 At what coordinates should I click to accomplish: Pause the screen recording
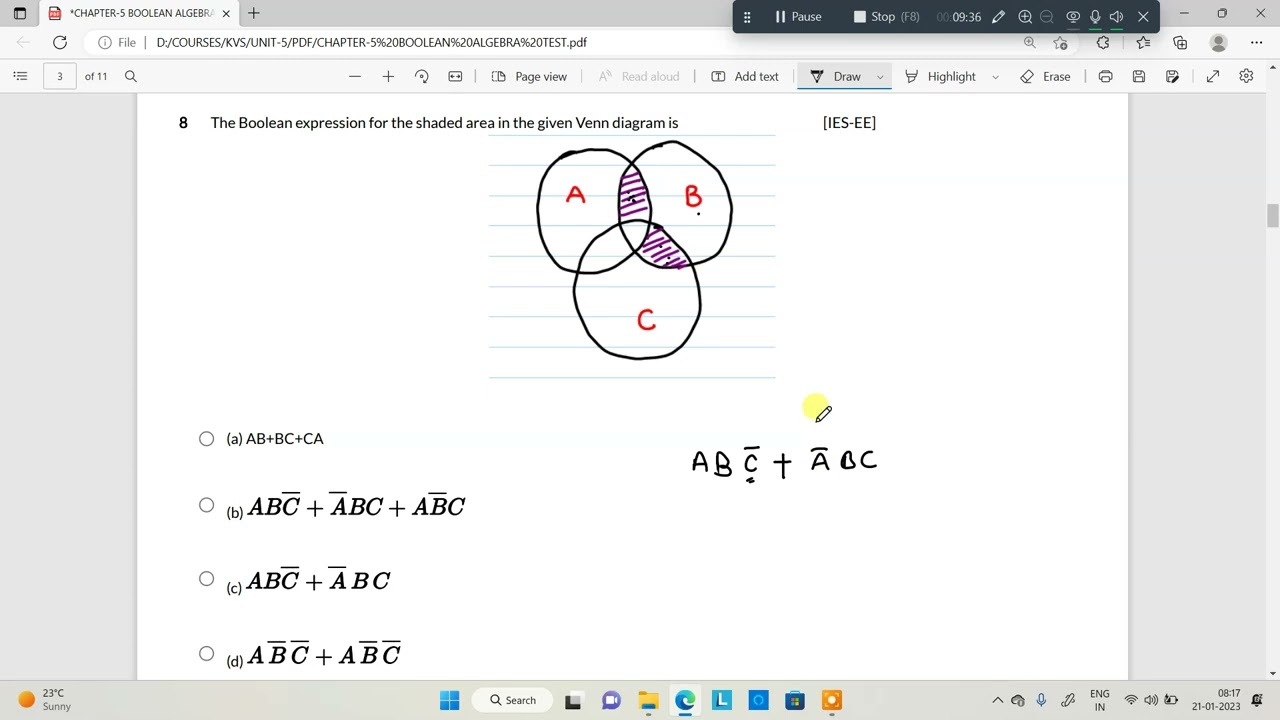coord(798,16)
